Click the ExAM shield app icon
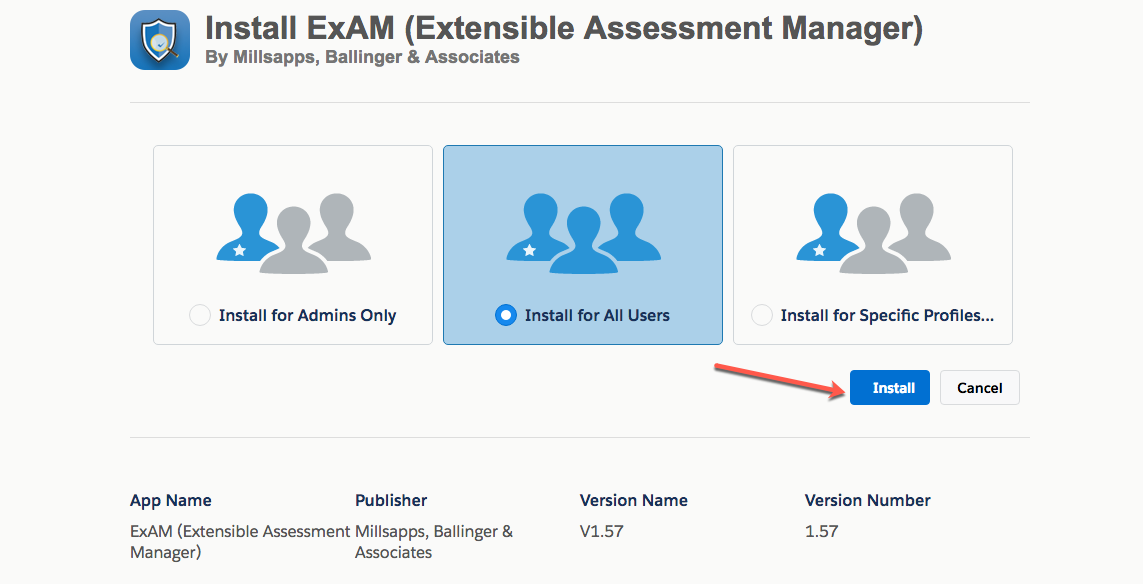 pos(160,40)
